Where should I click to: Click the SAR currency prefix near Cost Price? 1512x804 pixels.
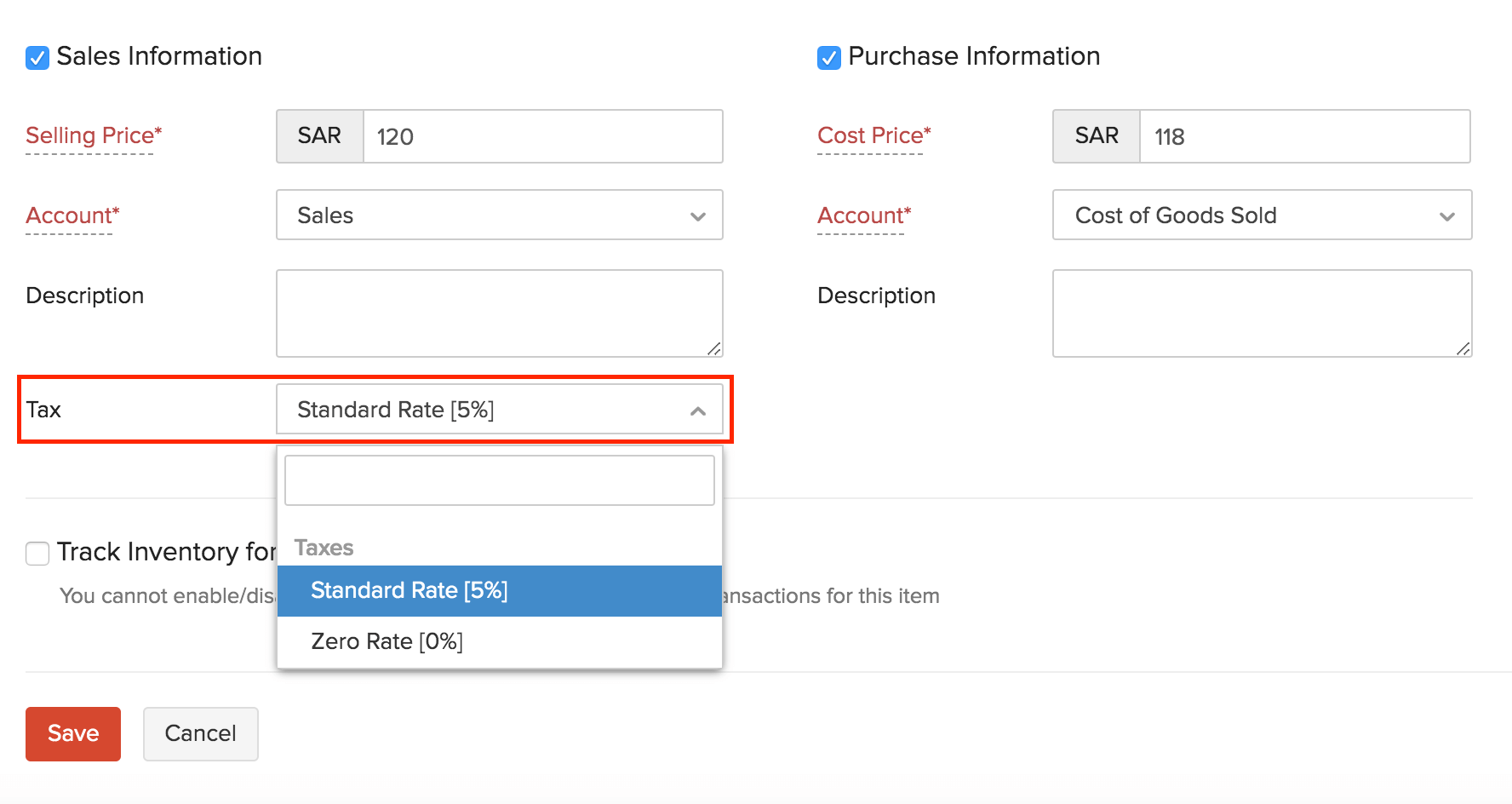[x=1096, y=136]
